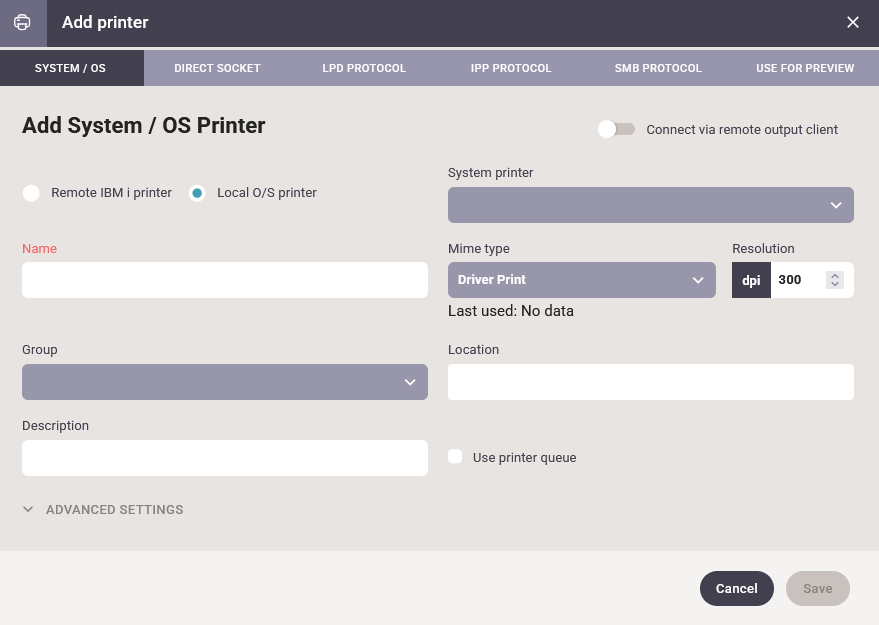This screenshot has width=879, height=625.
Task: Click the dpi label icon in Resolution
Action: point(751,280)
